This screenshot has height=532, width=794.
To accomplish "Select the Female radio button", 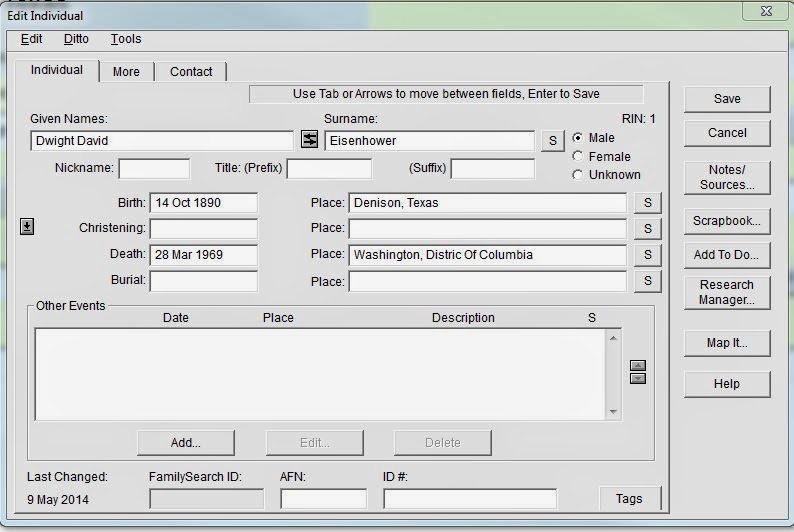I will coord(577,156).
